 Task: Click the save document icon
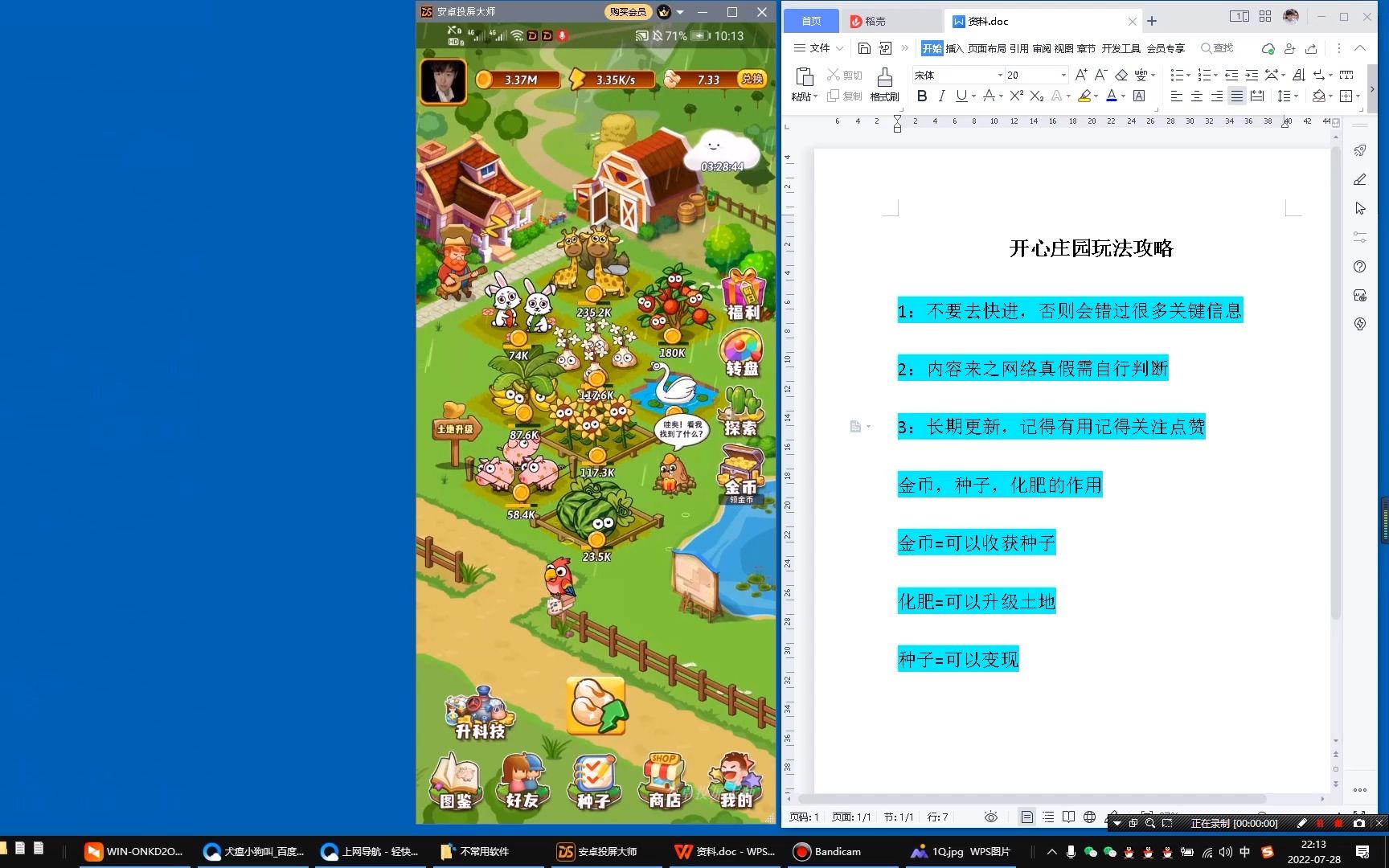(864, 48)
